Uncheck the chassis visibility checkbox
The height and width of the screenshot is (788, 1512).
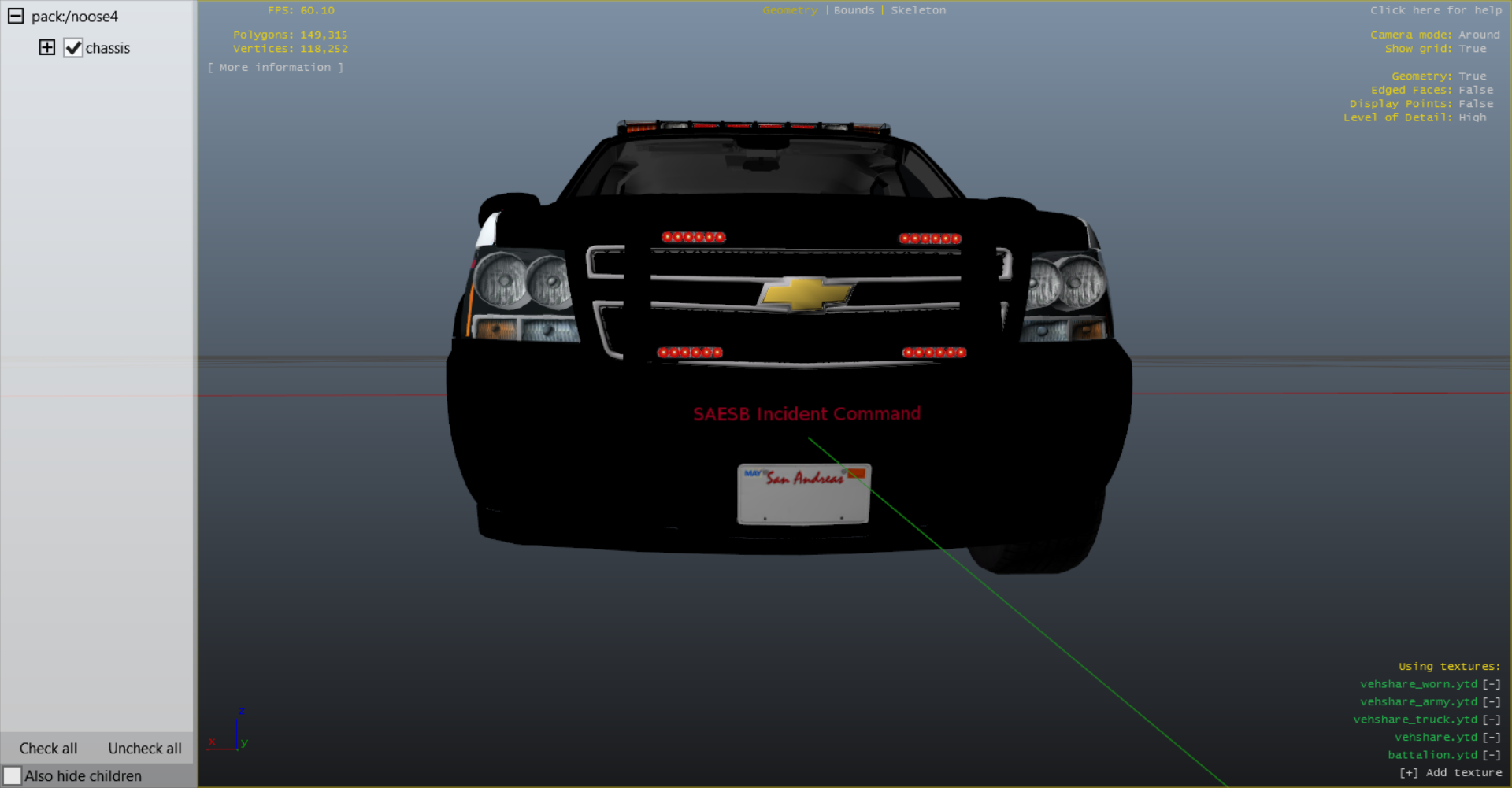click(73, 48)
